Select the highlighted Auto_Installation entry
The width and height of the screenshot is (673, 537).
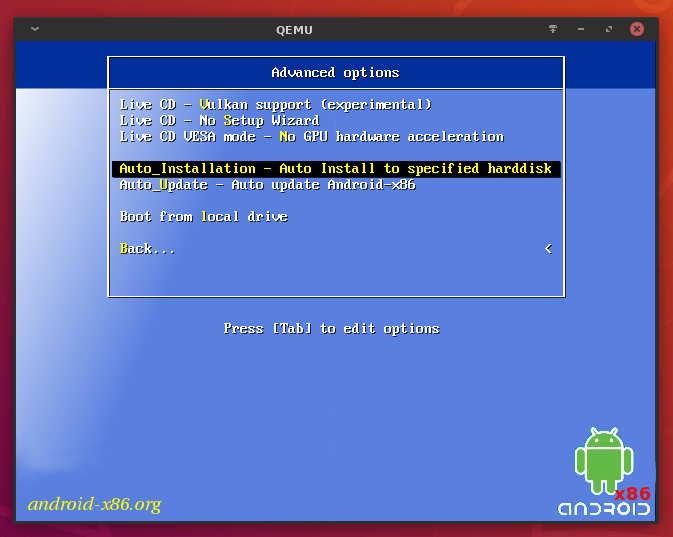click(335, 169)
